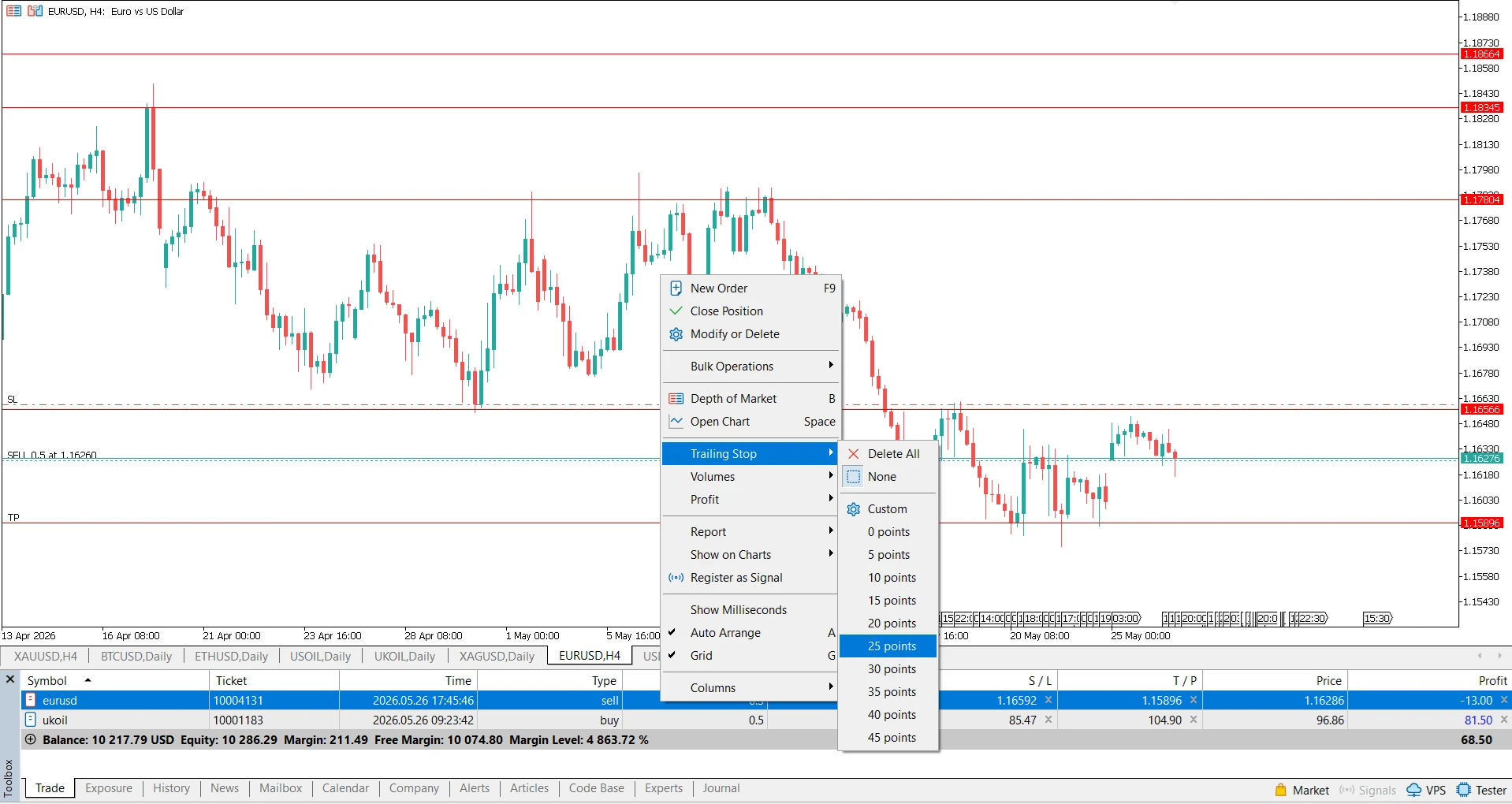This screenshot has width=1512, height=804.
Task: Expand the Report submenu
Action: (x=750, y=532)
